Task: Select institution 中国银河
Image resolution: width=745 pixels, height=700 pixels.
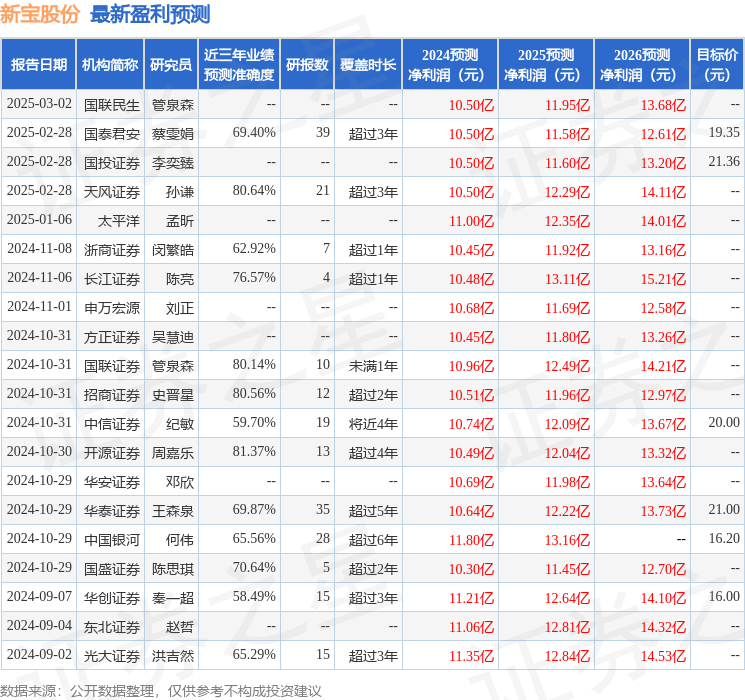Action: [112, 539]
